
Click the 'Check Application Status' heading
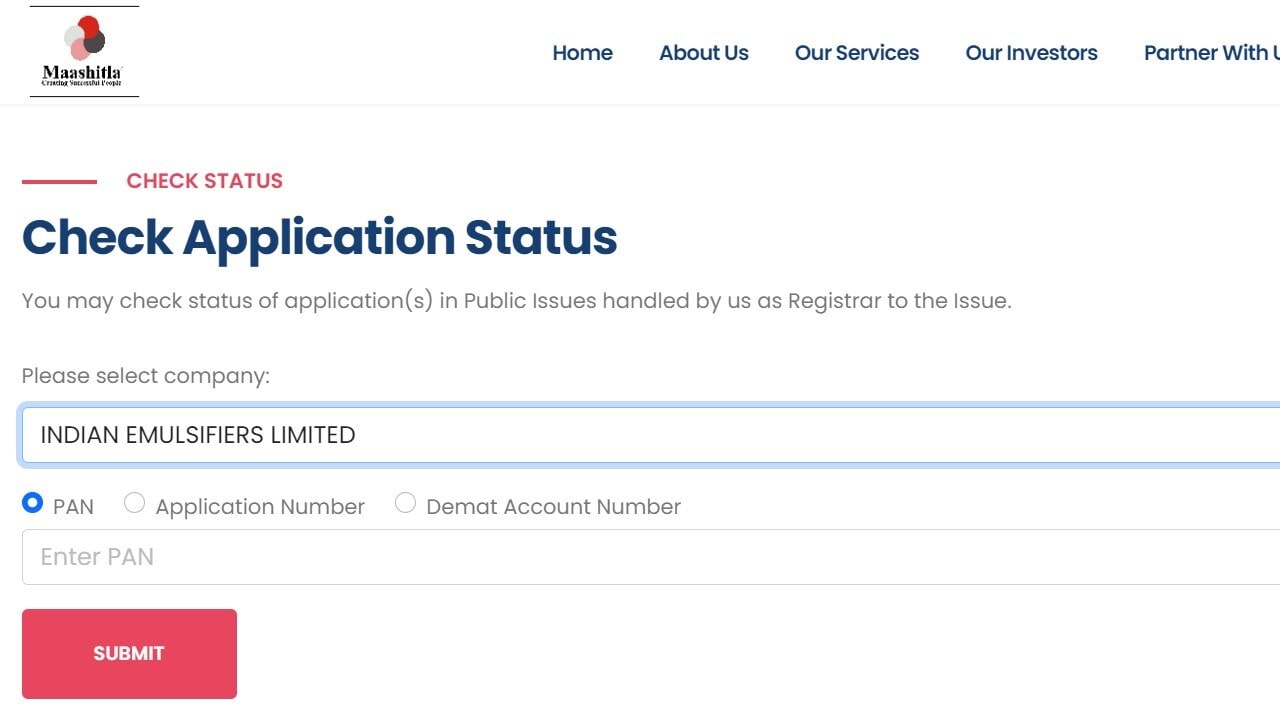[319, 237]
